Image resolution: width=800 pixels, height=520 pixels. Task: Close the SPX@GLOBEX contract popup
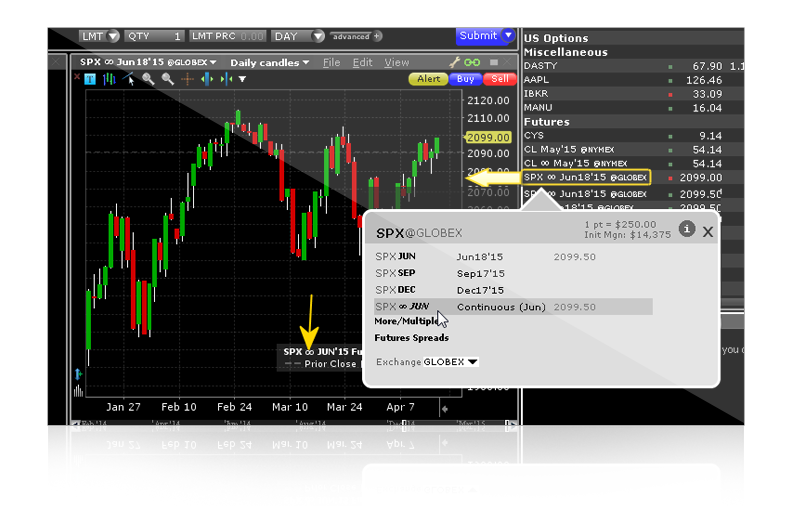708,232
